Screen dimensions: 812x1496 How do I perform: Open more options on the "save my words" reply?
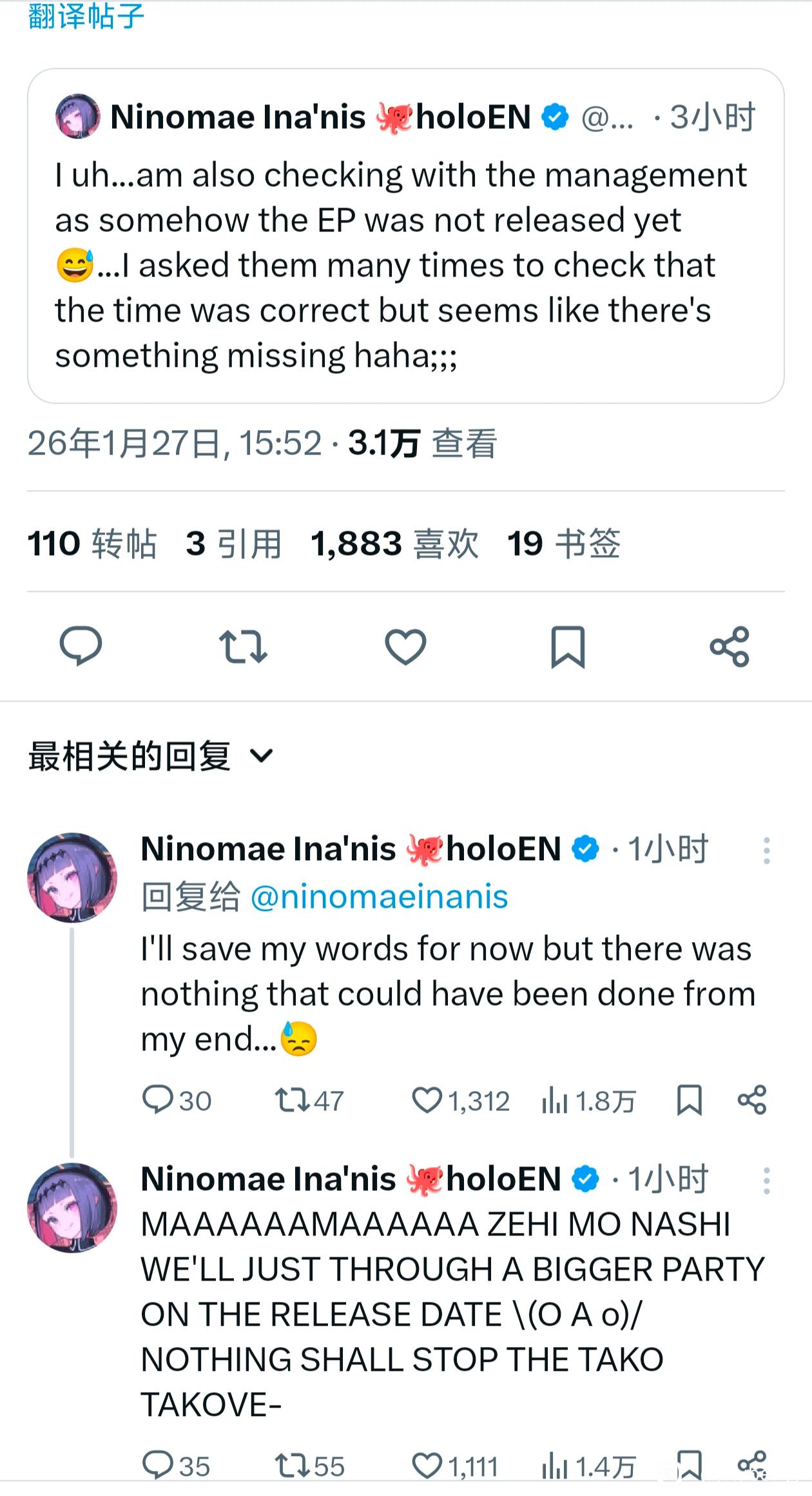click(x=766, y=851)
